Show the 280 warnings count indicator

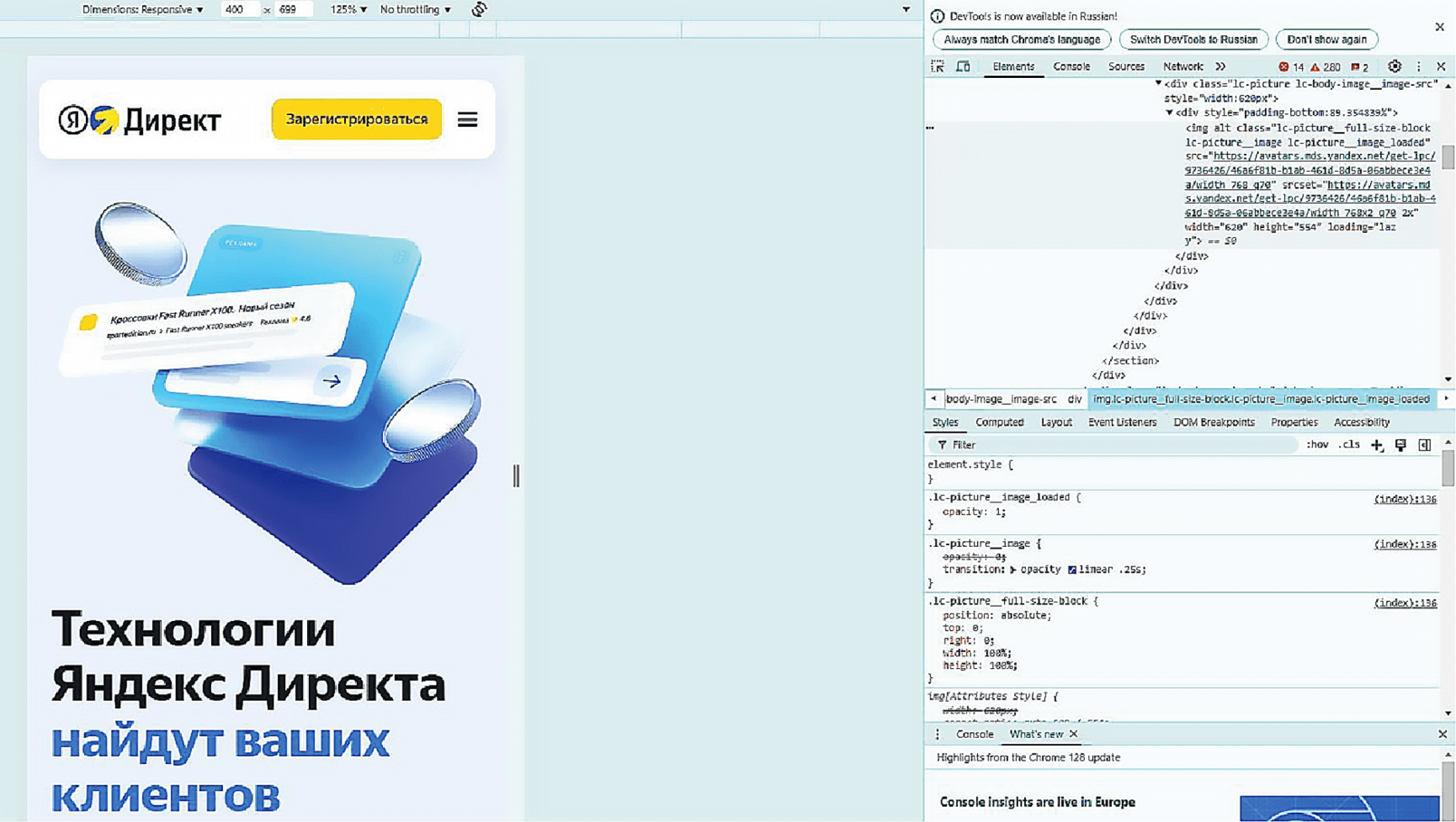(1325, 67)
